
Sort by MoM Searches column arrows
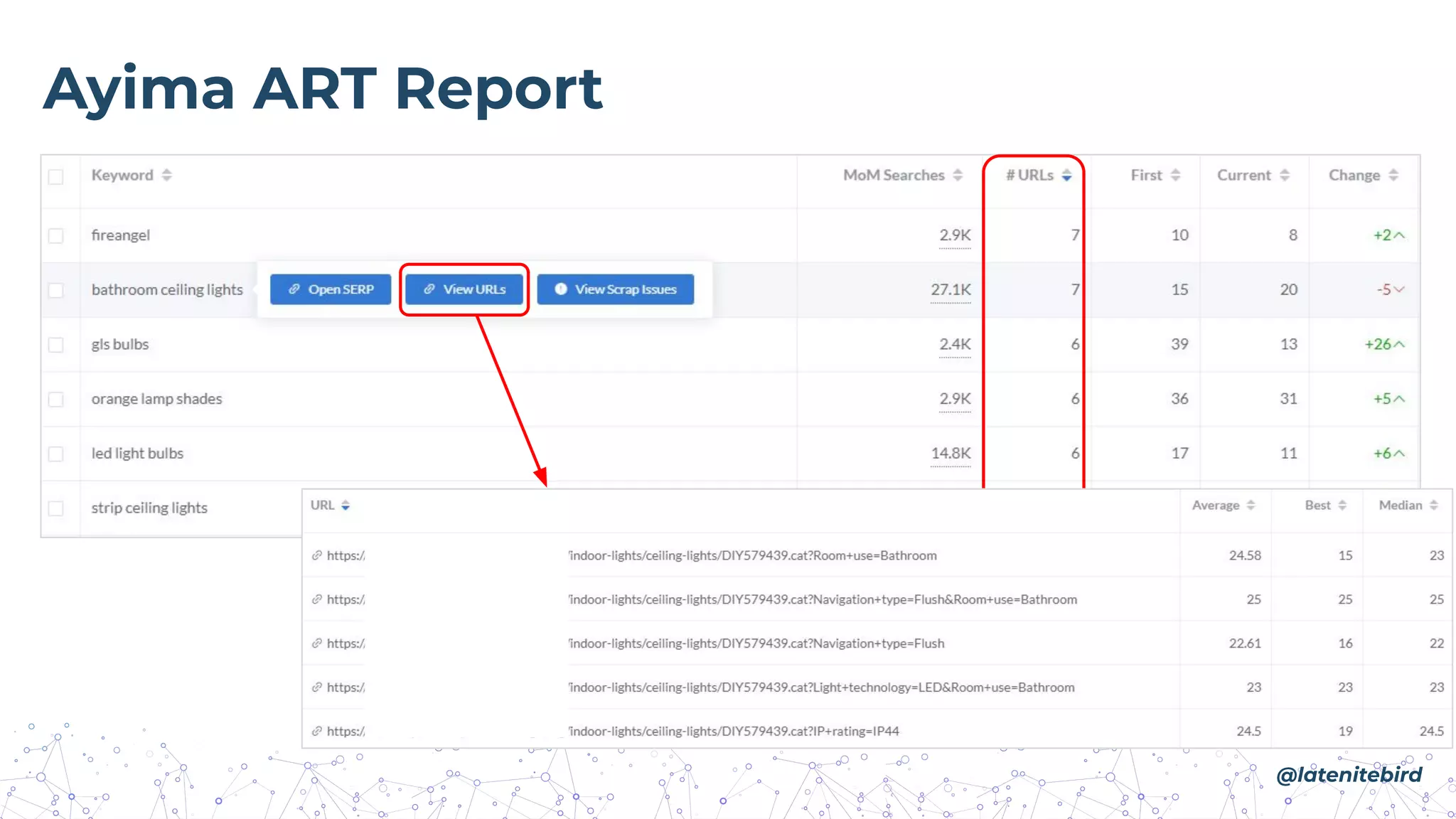[x=958, y=175]
